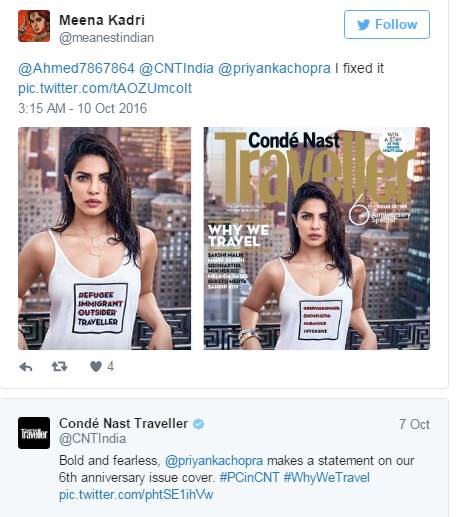
Task: Click the 3:15 AM - 10 Oct 2016 timestamp
Action: tap(82, 108)
